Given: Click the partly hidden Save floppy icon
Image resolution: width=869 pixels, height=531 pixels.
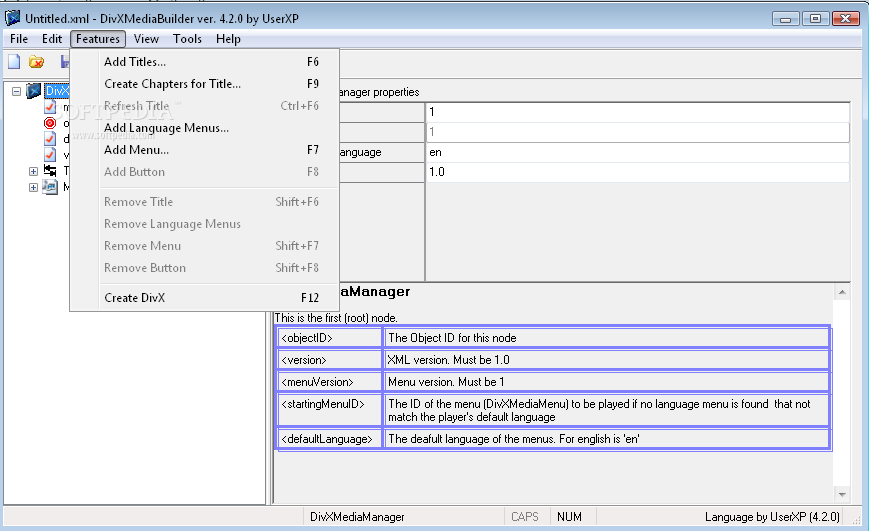Looking at the screenshot, I should point(65,62).
